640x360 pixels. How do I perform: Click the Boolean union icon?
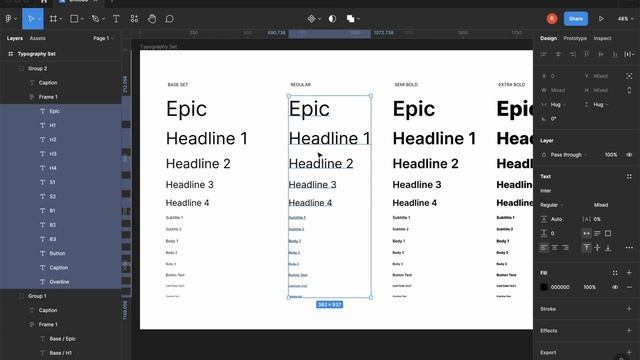(x=350, y=19)
